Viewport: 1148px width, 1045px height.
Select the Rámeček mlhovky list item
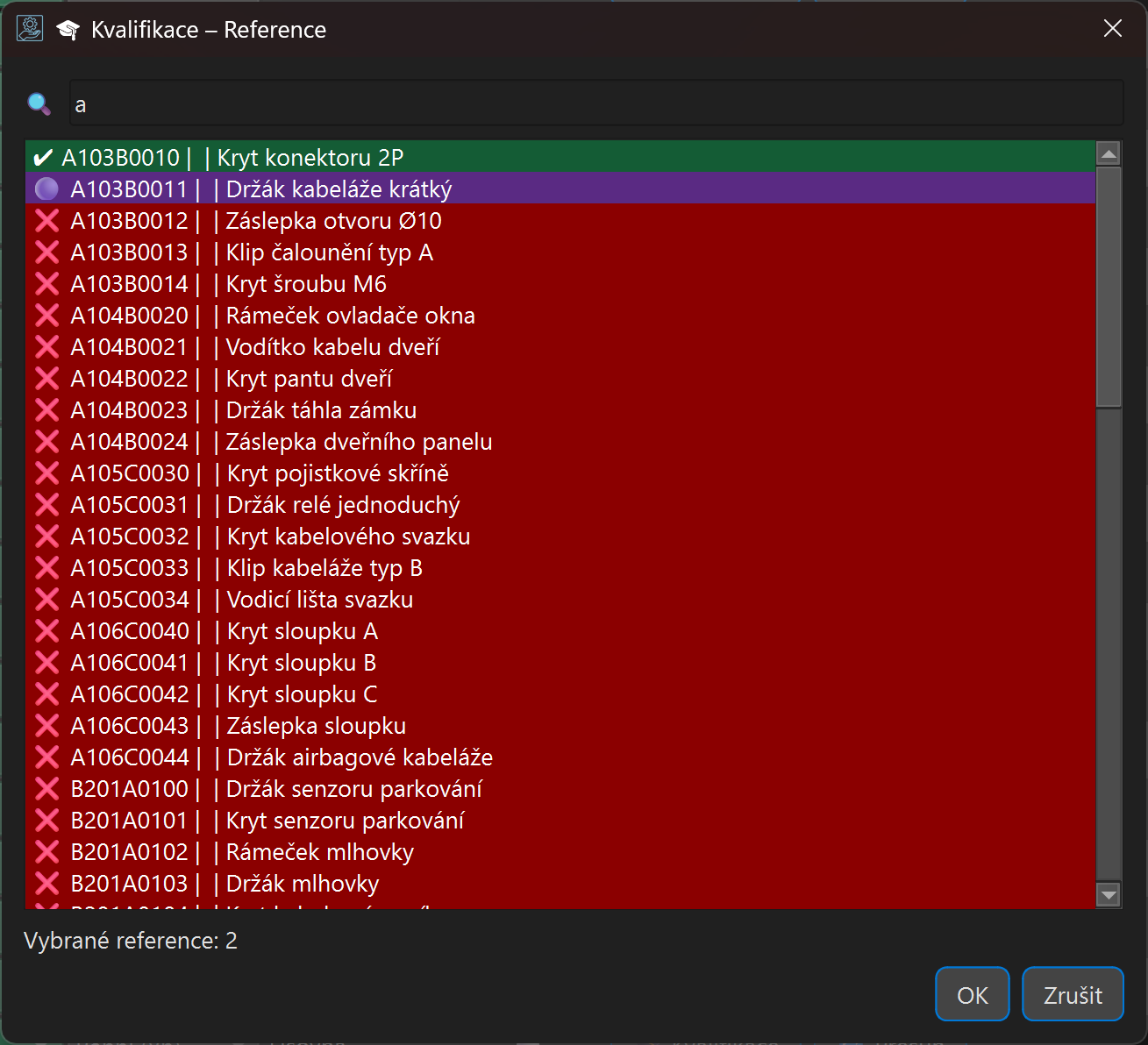(x=319, y=852)
